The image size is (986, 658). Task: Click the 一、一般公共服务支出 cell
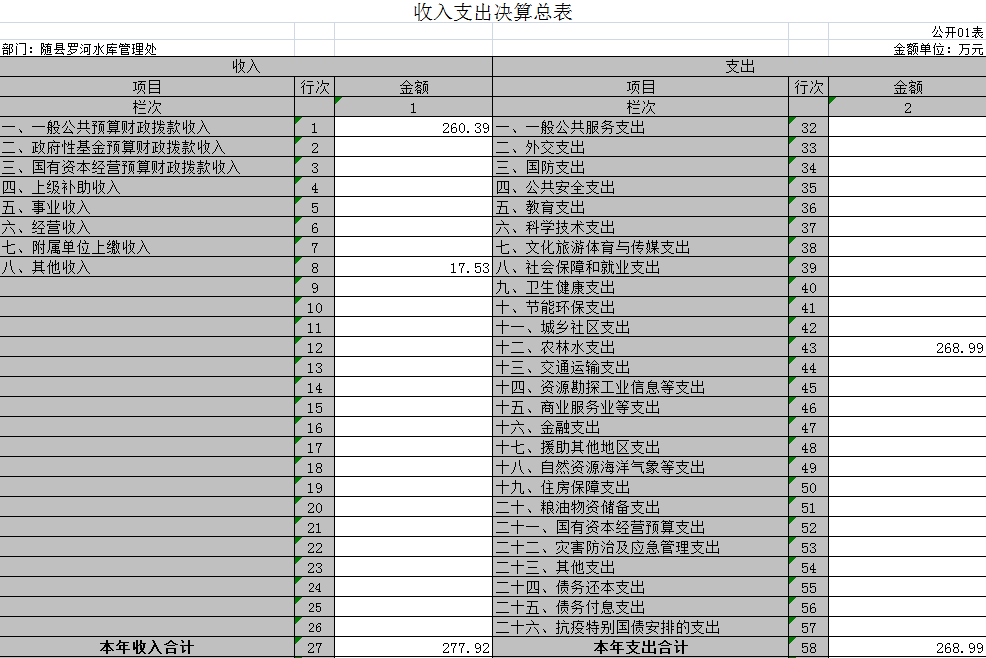coord(641,128)
